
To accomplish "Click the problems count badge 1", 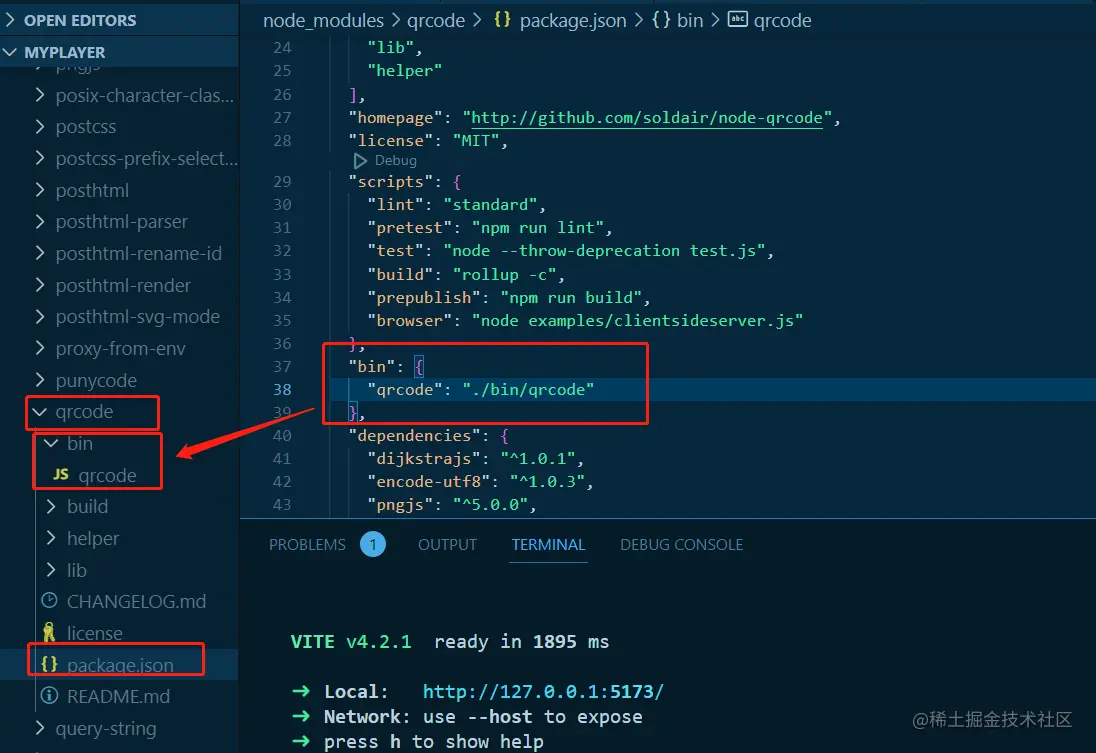I will 373,544.
